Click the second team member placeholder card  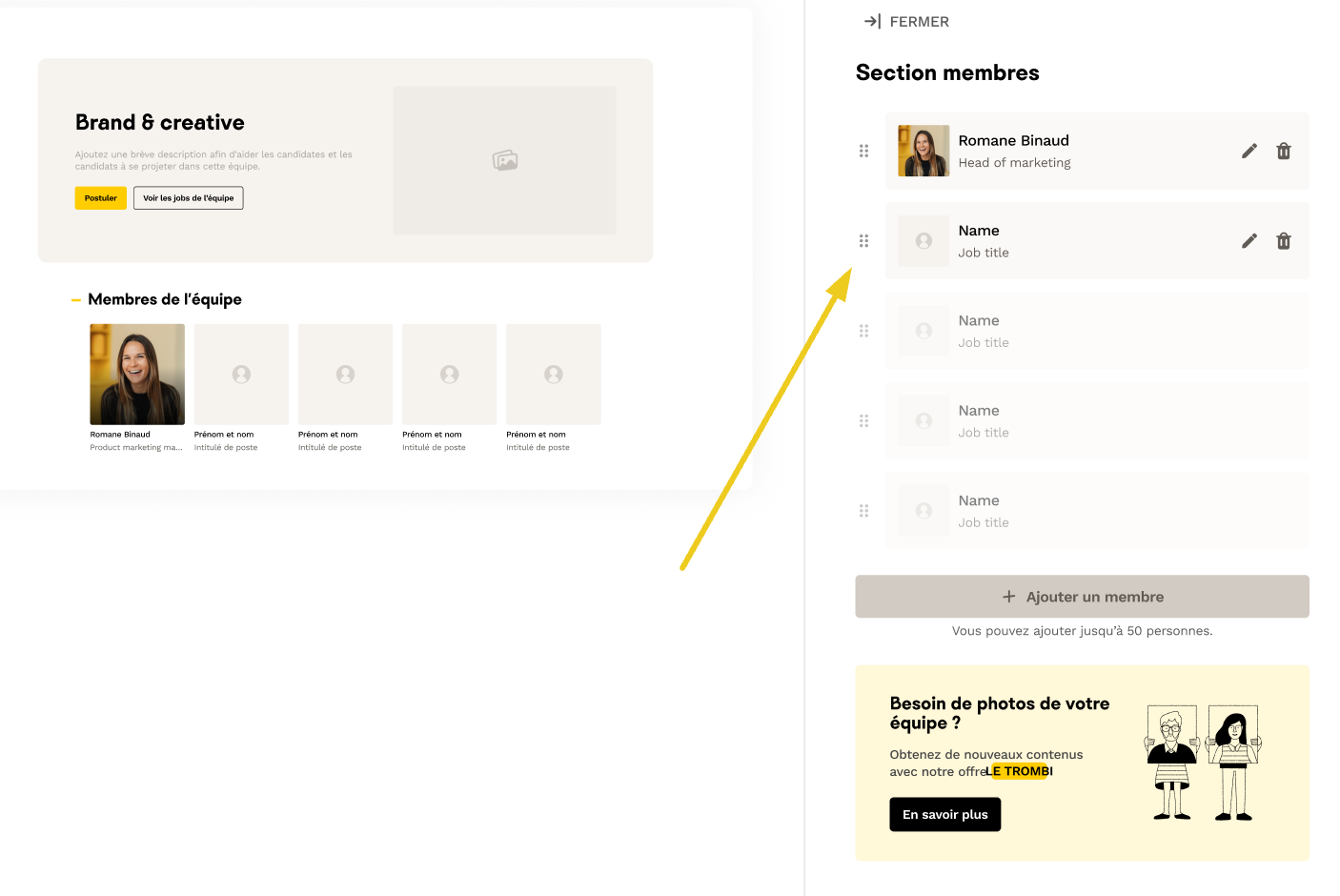241,375
